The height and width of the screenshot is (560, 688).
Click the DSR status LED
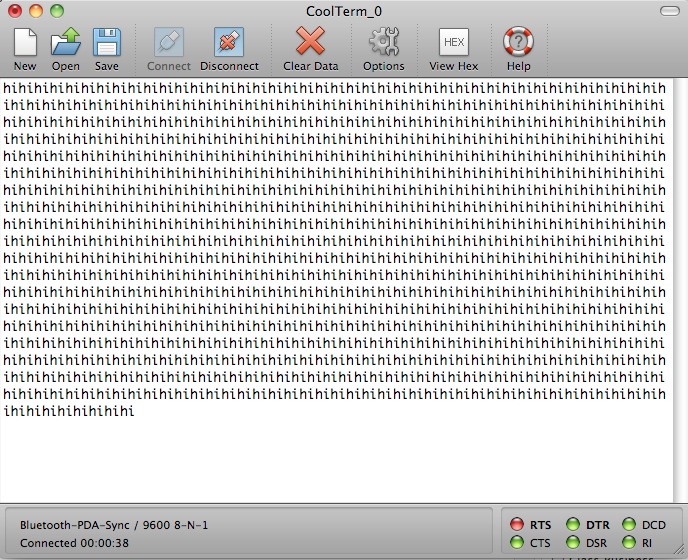click(x=573, y=543)
